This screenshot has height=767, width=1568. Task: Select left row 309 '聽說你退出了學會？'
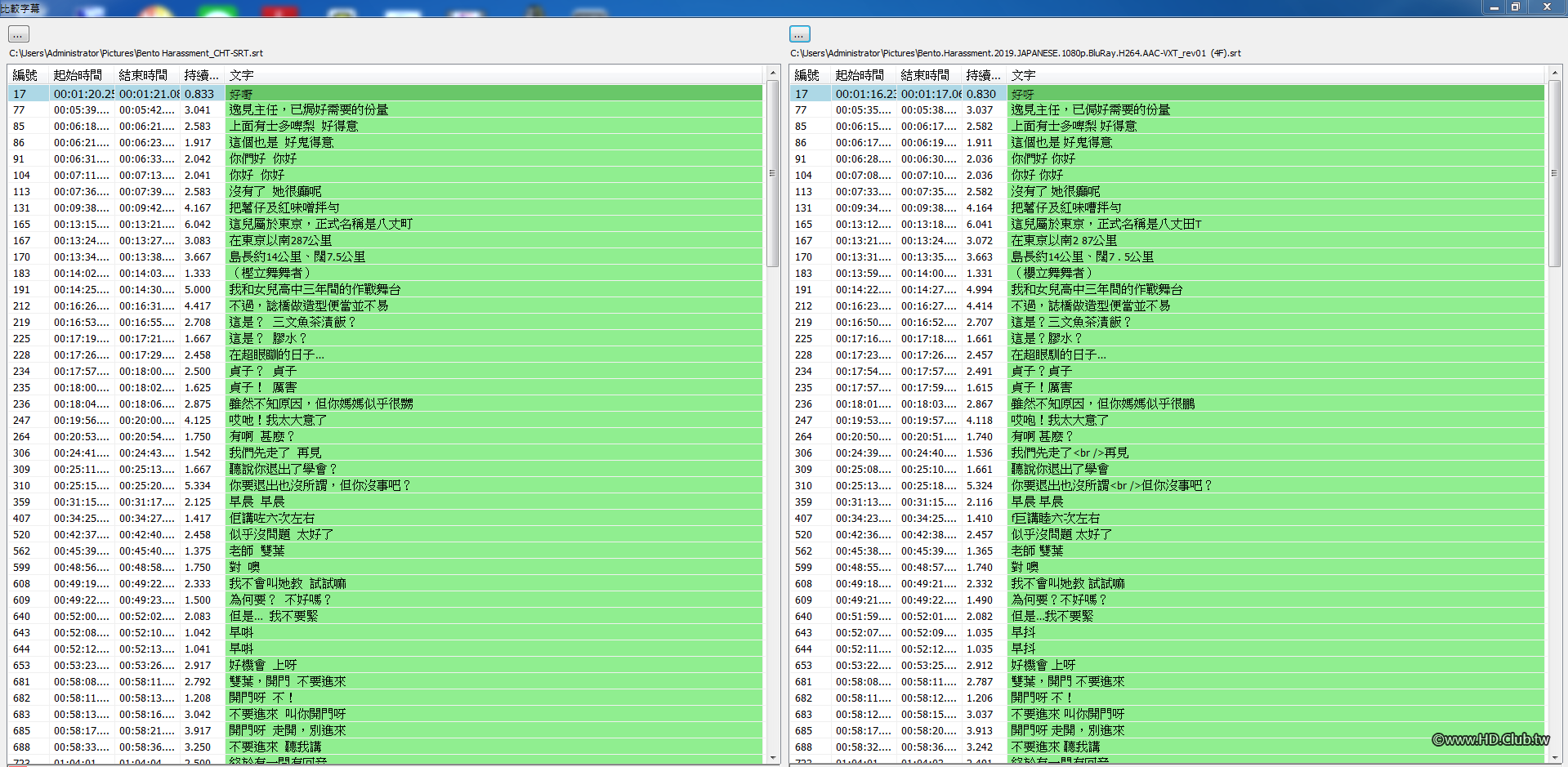[385, 469]
